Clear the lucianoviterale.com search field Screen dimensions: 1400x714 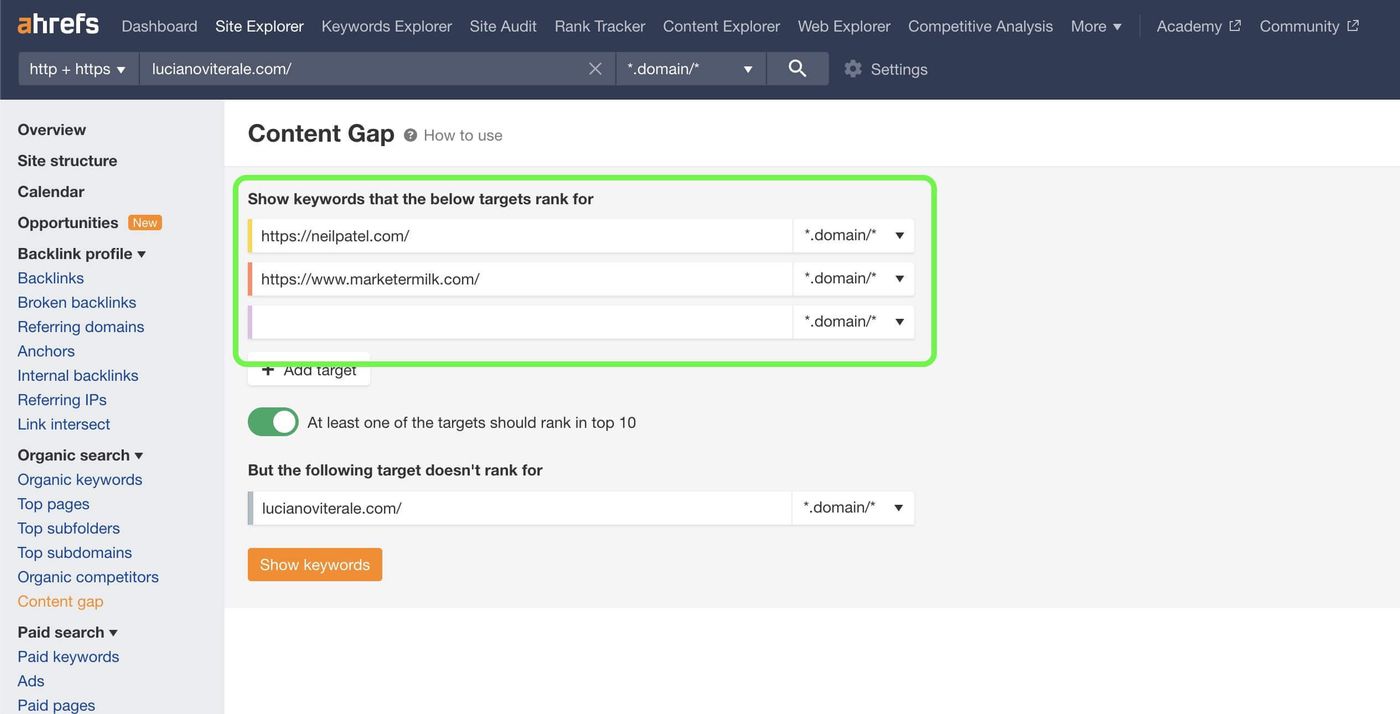pos(595,69)
